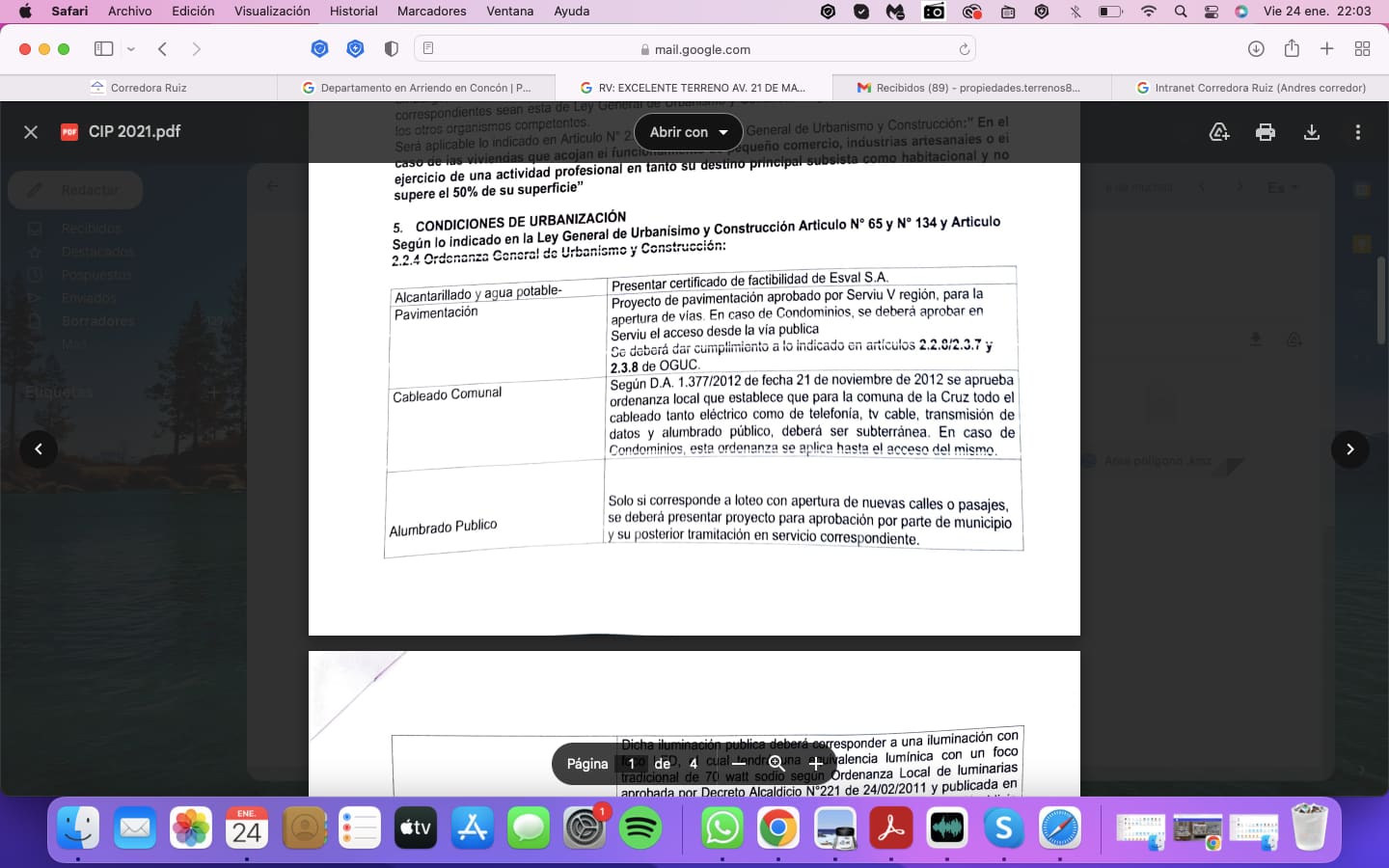Open a new Safari tab
Image resolution: width=1389 pixels, height=868 pixels.
pos(1327,49)
